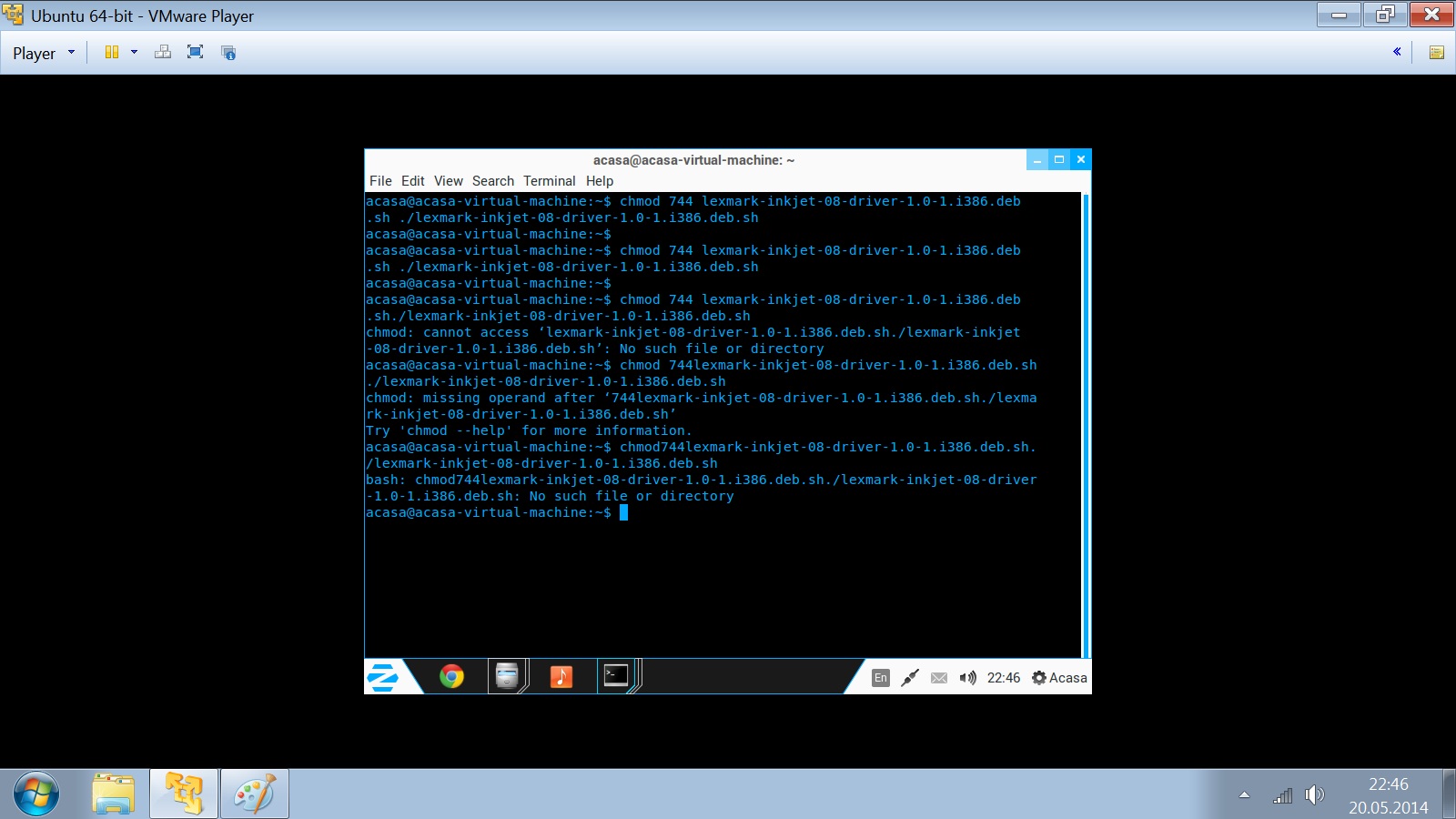Click the En keyboard layout indicator
The width and height of the screenshot is (1456, 819).
[880, 678]
